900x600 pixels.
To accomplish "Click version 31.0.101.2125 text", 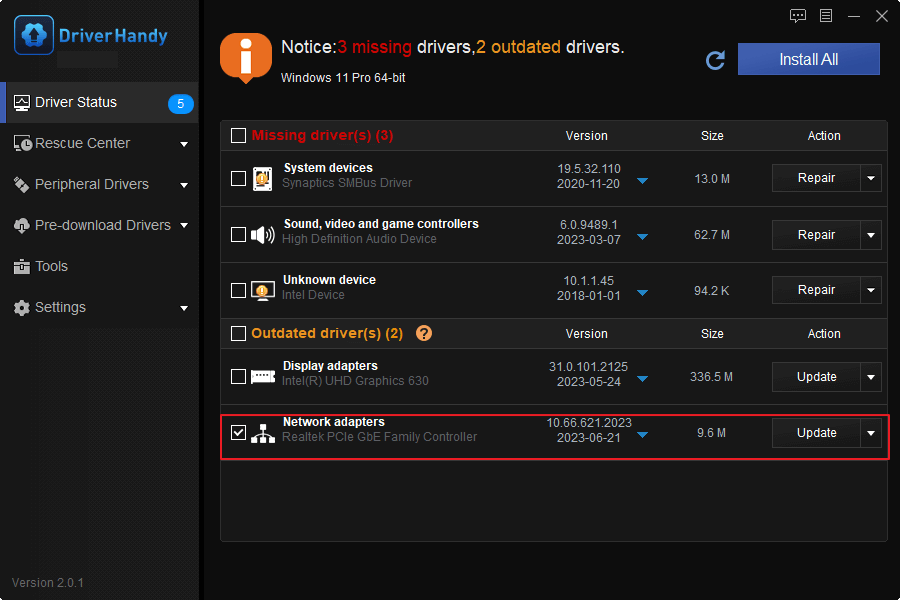I will tap(588, 367).
